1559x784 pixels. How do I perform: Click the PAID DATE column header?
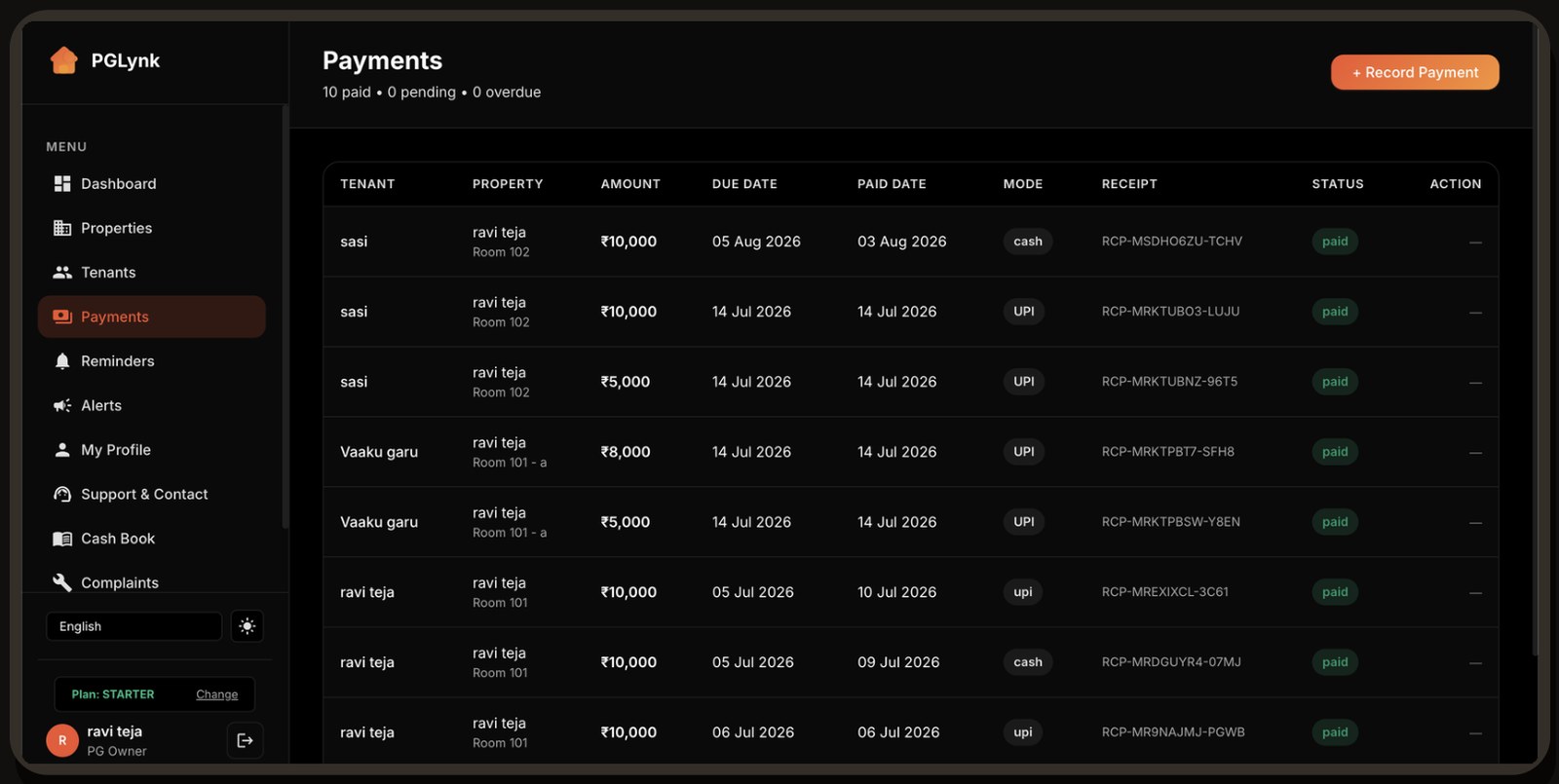[x=892, y=184]
